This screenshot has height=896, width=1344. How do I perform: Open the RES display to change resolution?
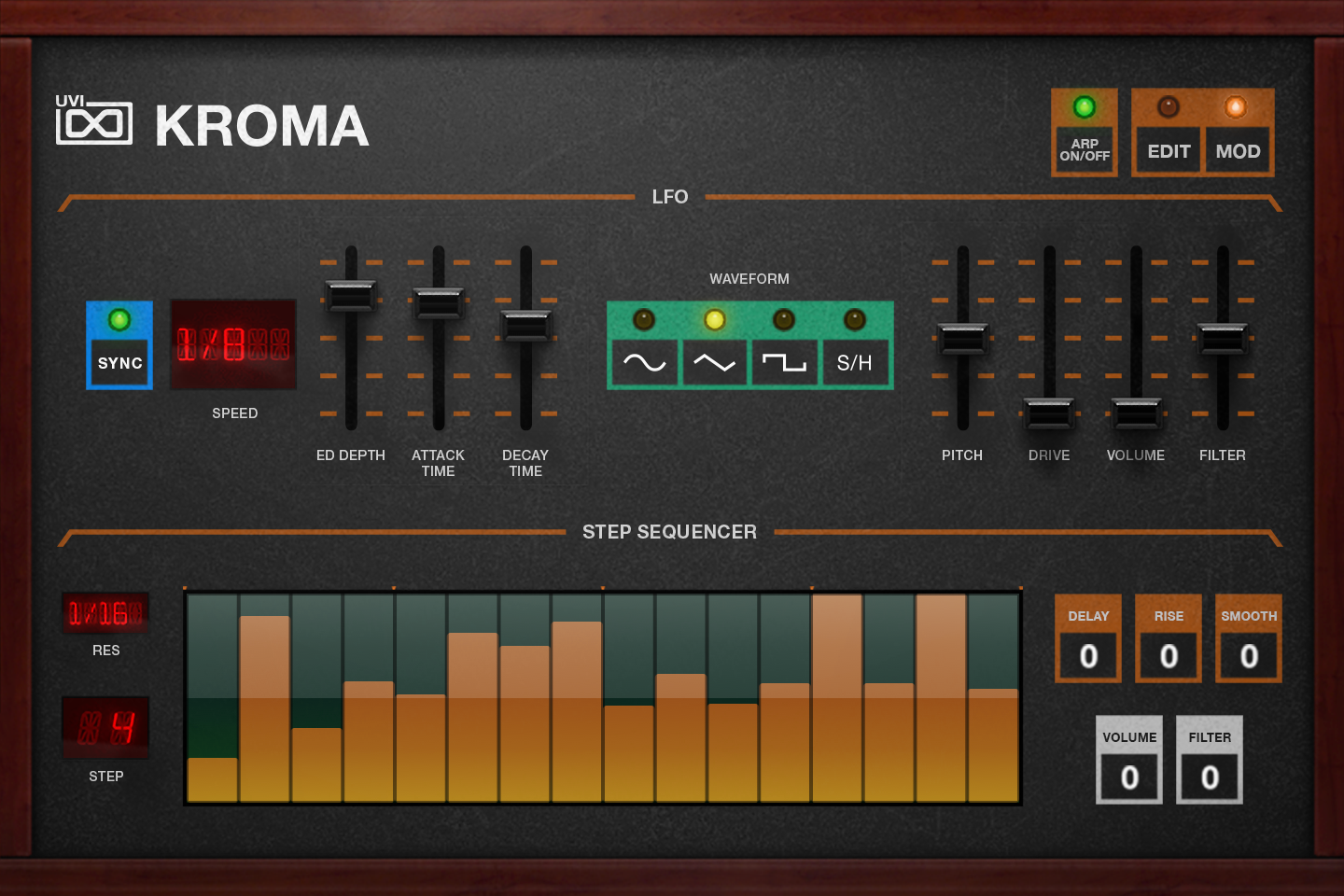click(x=105, y=613)
